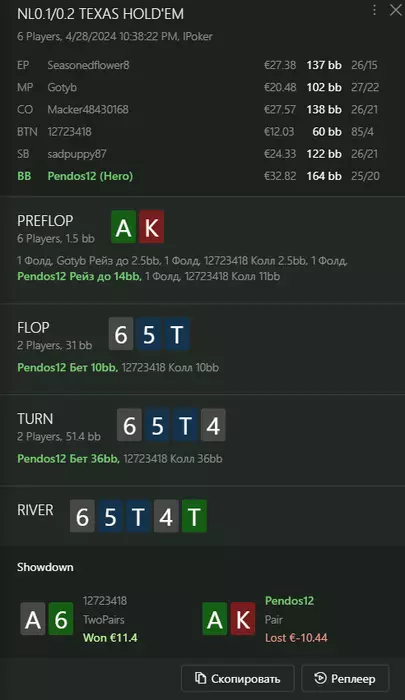The width and height of the screenshot is (405, 700).
Task: Select sadpuppy87 in the SB row
Action: pyautogui.click(x=77, y=154)
